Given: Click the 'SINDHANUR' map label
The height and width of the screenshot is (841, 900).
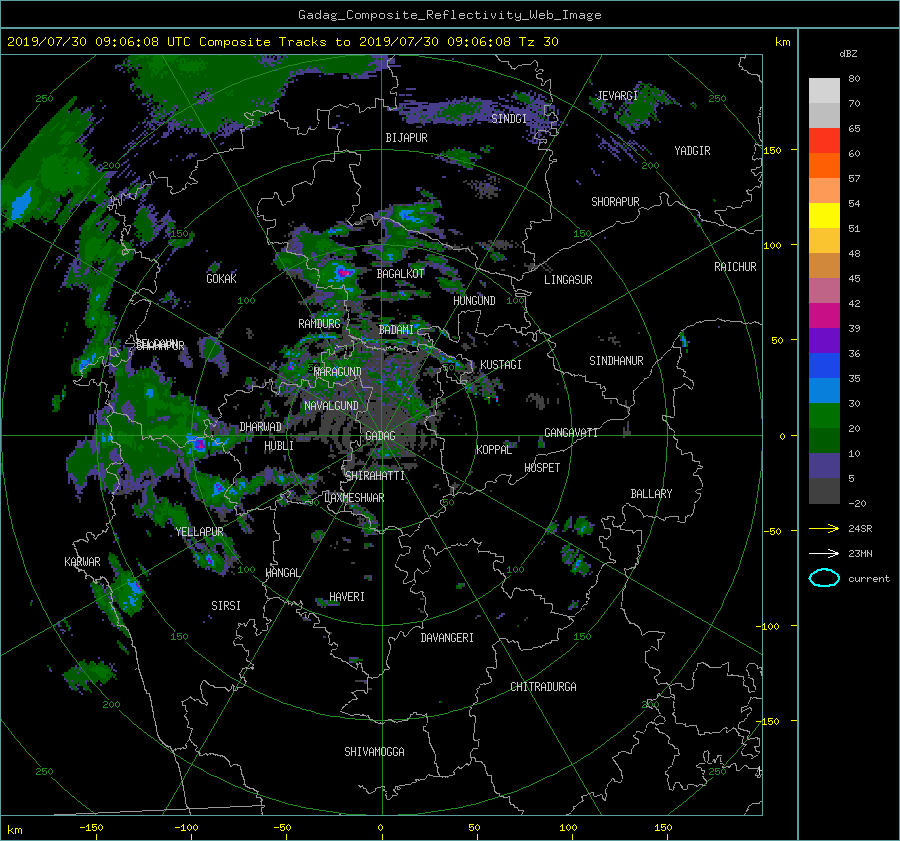Looking at the screenshot, I should coord(616,361).
